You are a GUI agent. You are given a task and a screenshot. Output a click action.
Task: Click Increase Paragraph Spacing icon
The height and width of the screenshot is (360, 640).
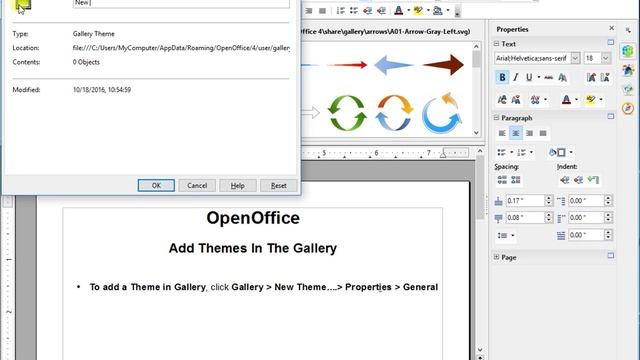pos(502,180)
